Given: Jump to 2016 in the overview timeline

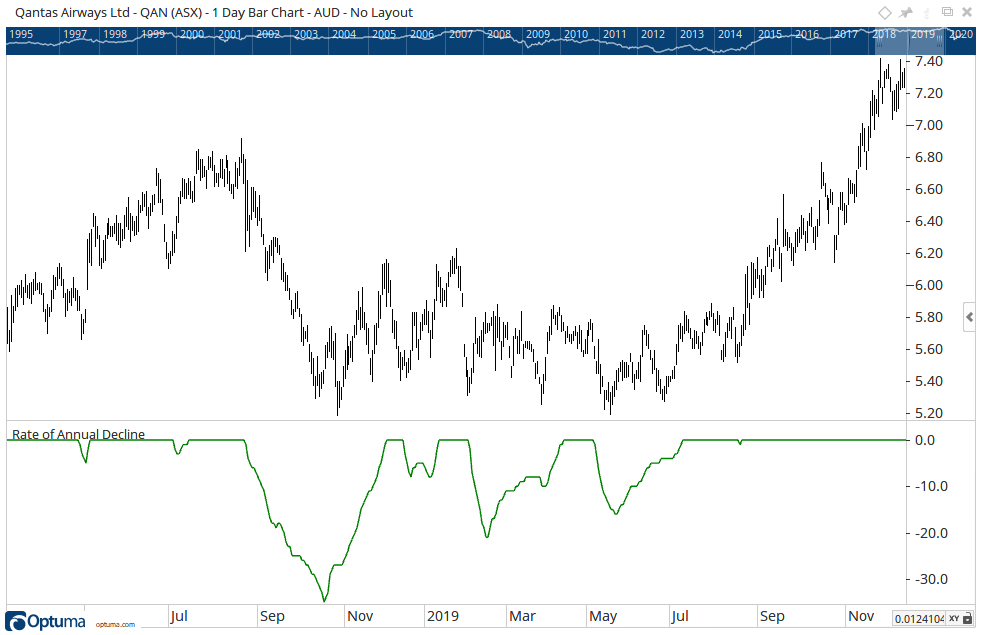Looking at the screenshot, I should coord(807,34).
